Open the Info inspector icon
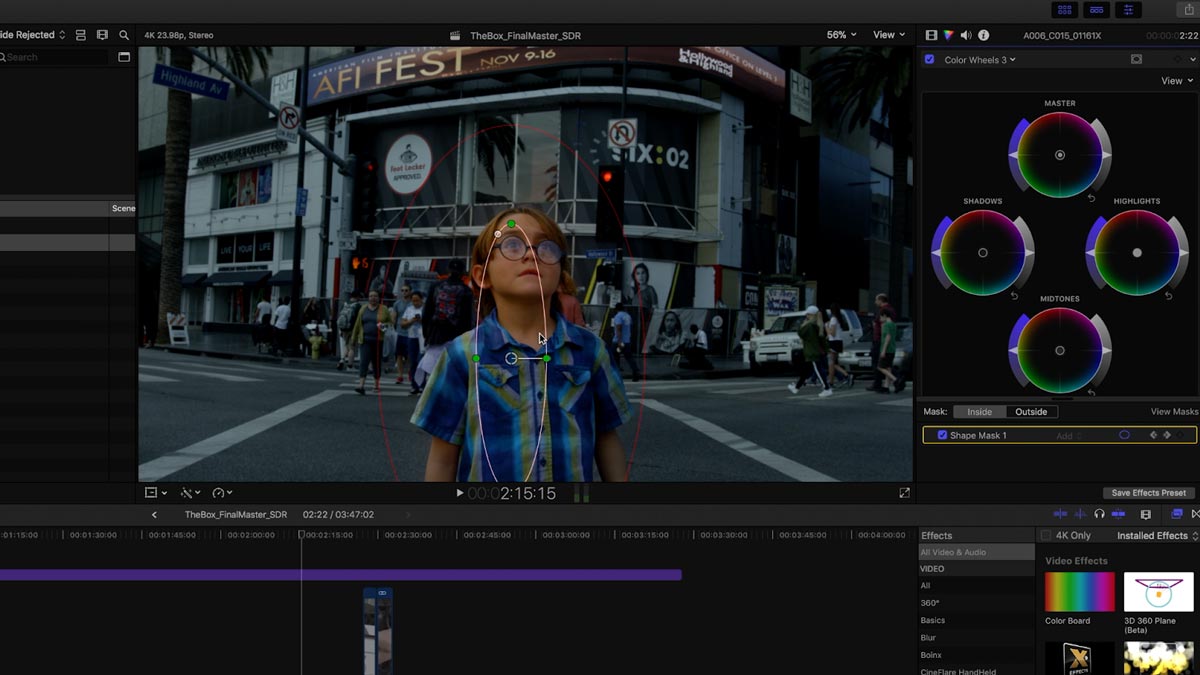The image size is (1200, 675). coord(983,35)
